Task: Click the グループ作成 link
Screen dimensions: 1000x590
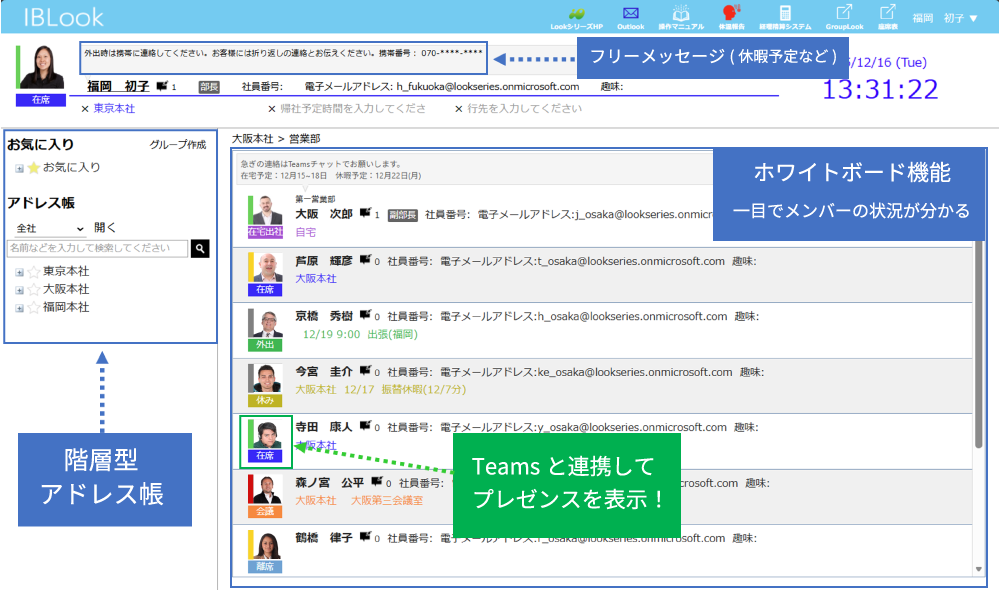Action: click(177, 145)
